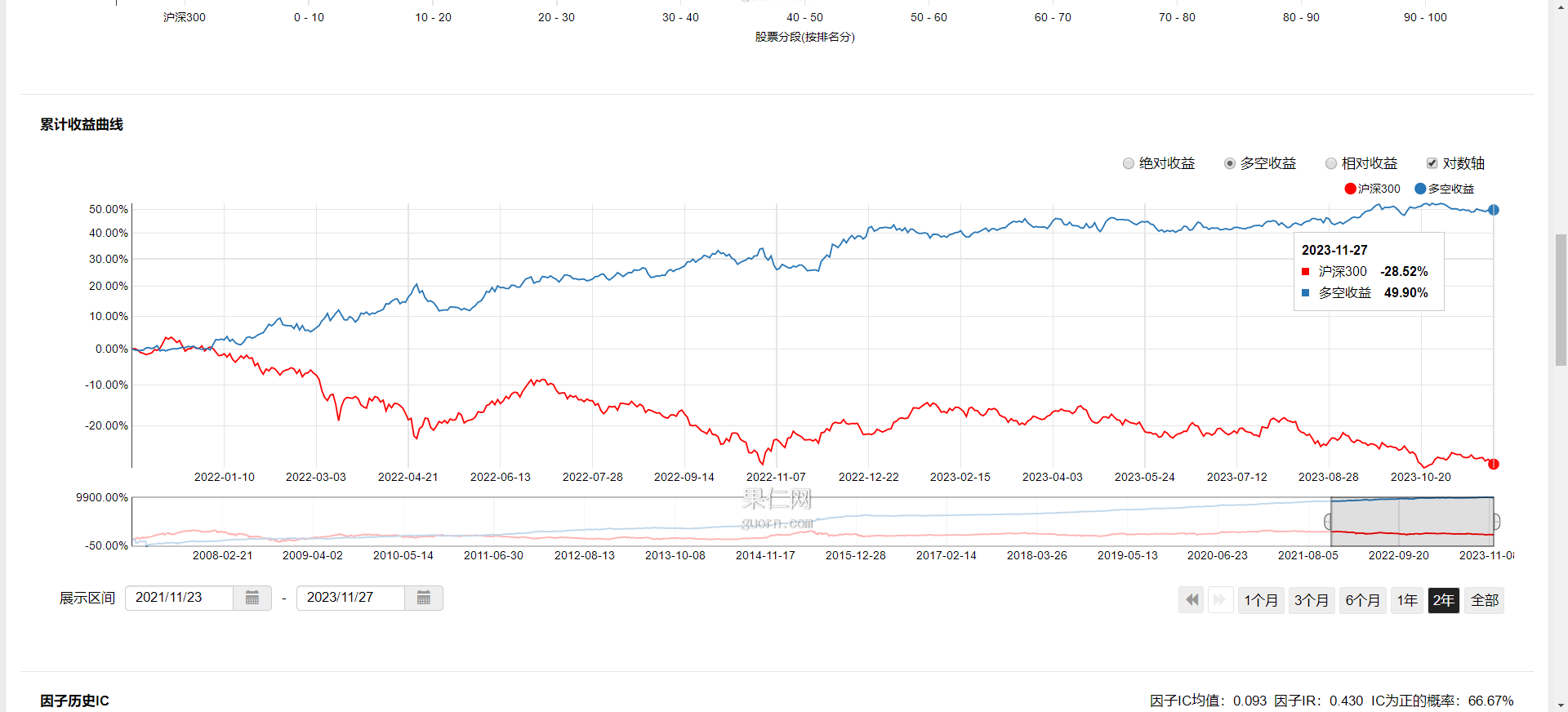Viewport: 1568px width, 712px height.
Task: Show 全部 history range
Action: pyautogui.click(x=1484, y=600)
